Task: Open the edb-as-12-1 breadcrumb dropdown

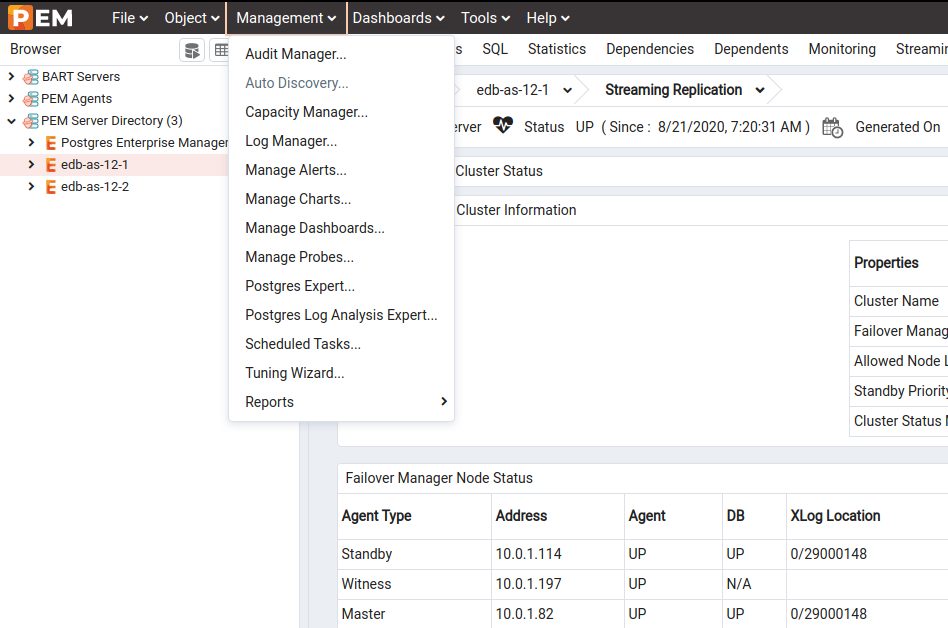Action: coord(567,91)
